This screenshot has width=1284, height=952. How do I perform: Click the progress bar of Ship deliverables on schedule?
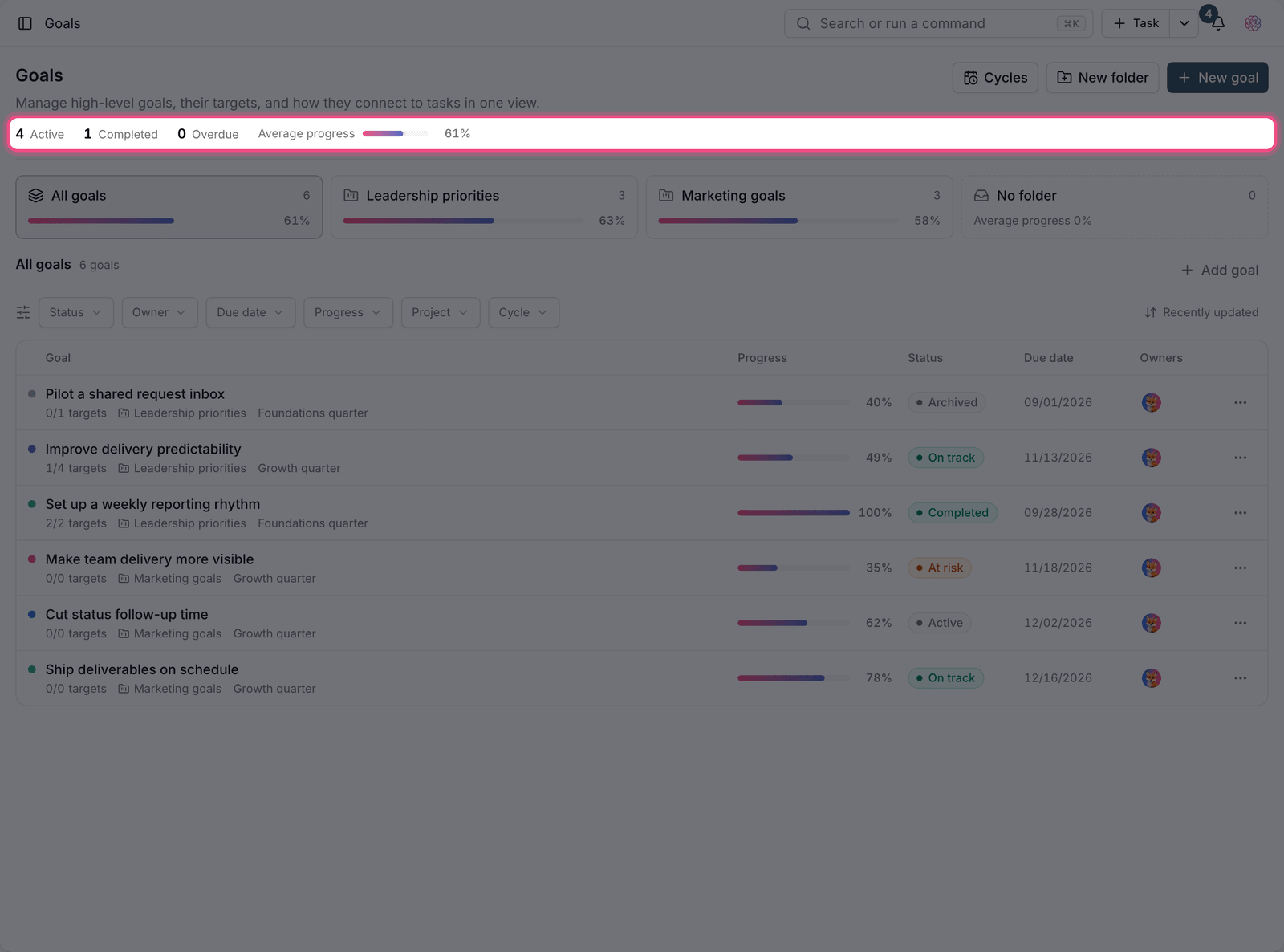click(793, 678)
